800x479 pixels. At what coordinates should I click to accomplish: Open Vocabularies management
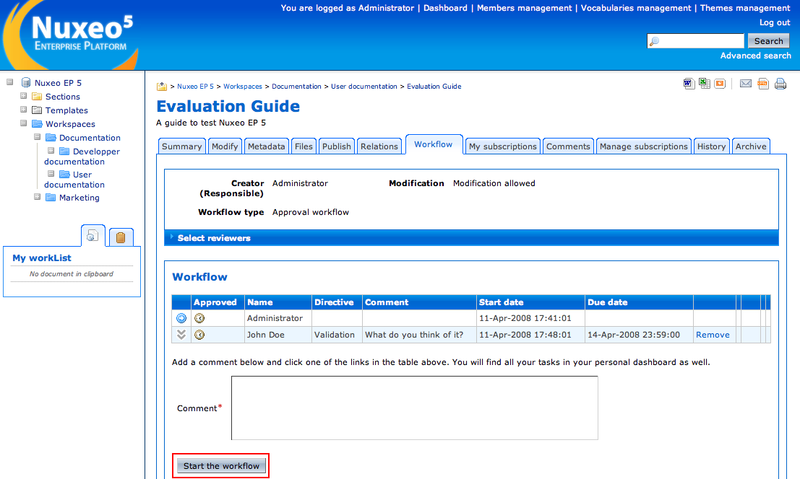coord(636,8)
